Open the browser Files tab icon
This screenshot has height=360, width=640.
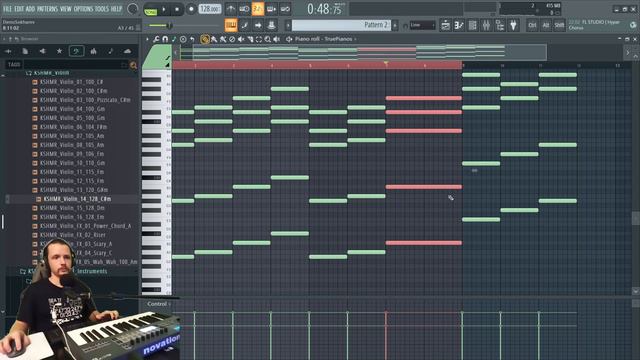tap(25, 51)
